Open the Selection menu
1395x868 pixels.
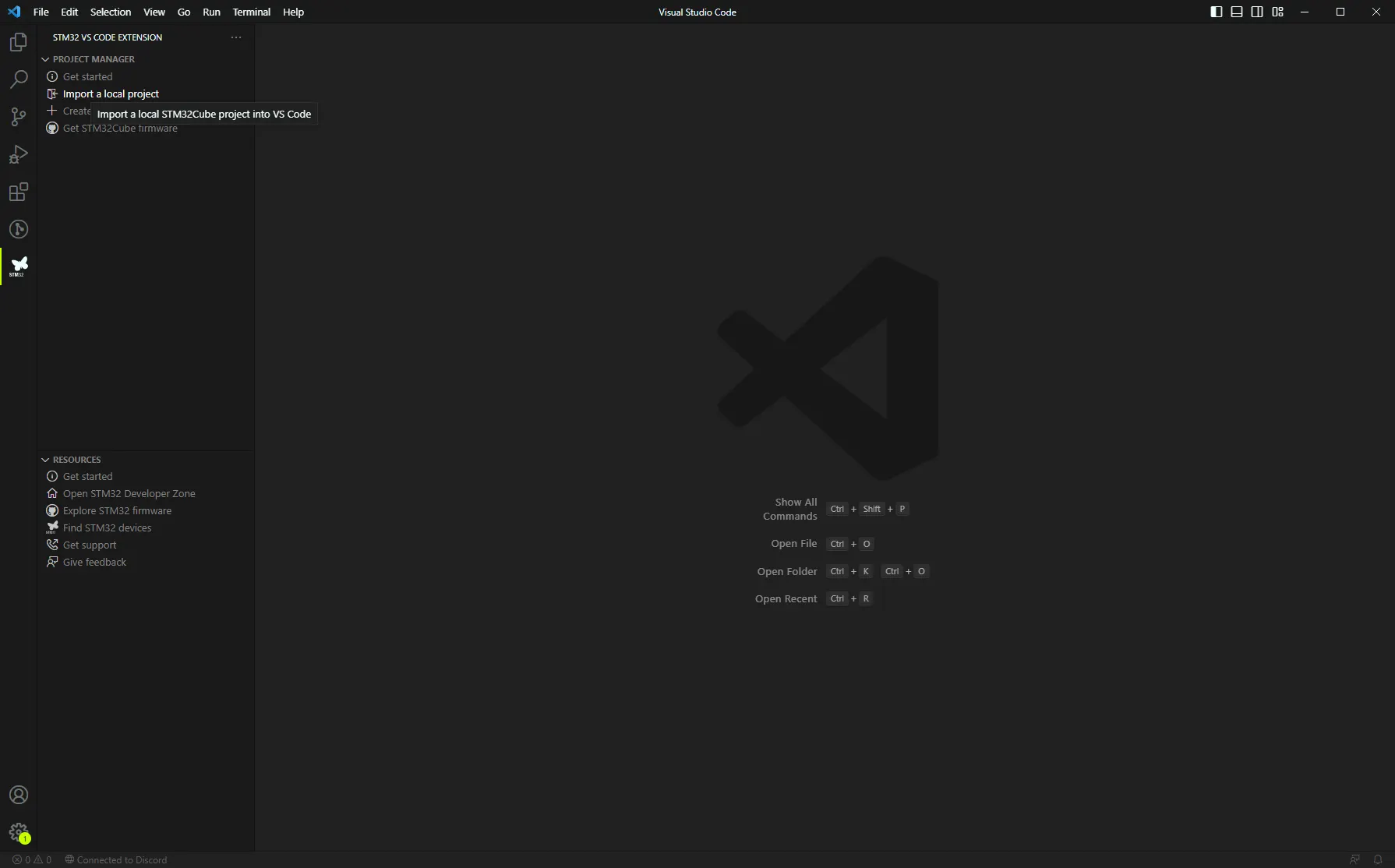111,12
